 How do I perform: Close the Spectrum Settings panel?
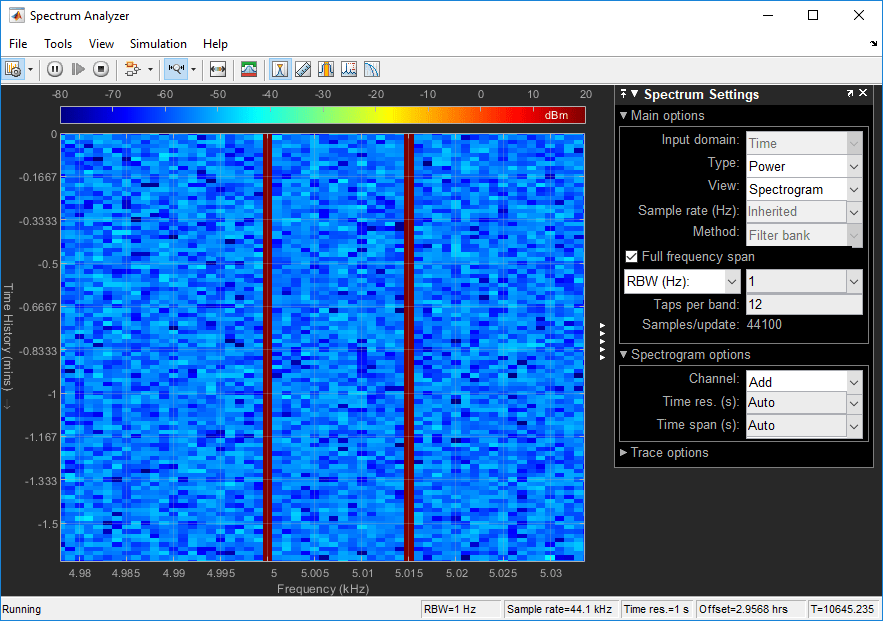tap(864, 94)
